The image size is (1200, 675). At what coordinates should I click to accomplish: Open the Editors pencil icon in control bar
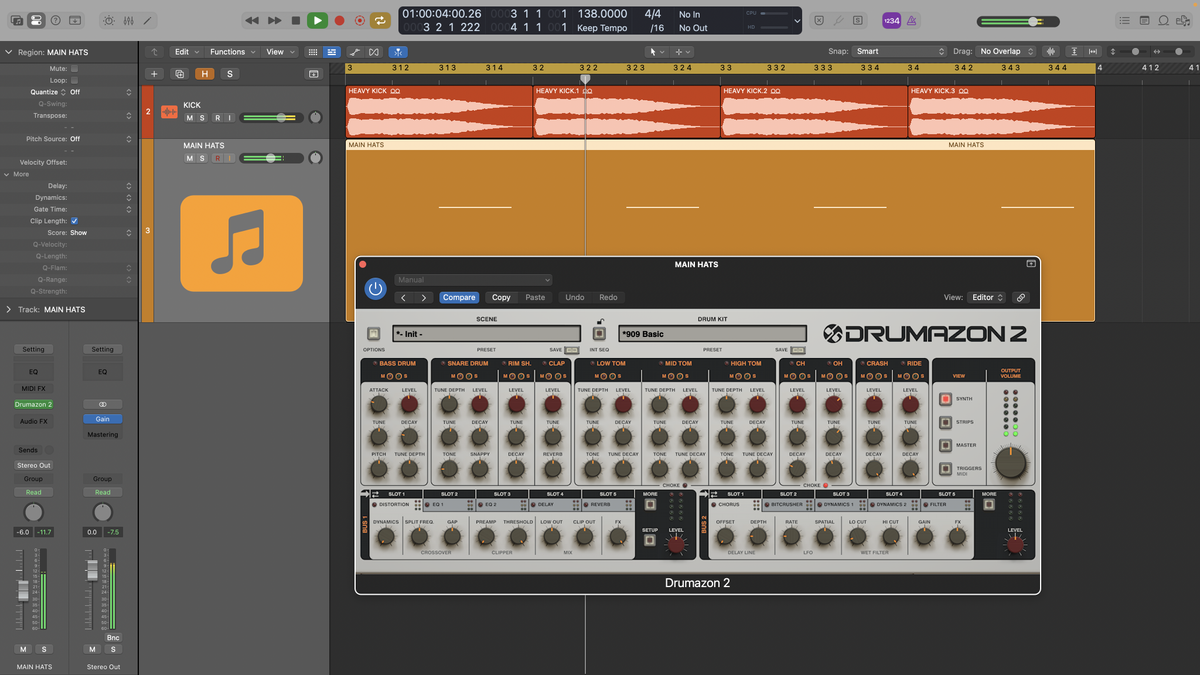(x=148, y=20)
